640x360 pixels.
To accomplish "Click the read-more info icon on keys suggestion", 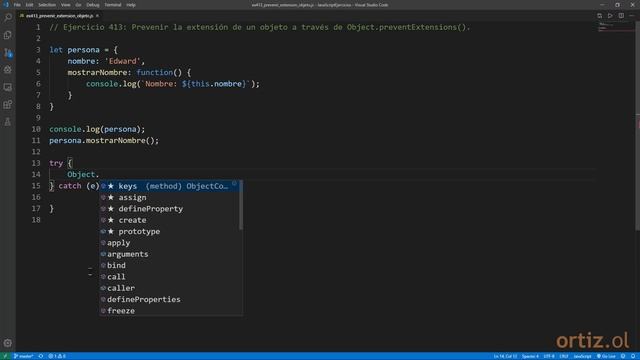I will [x=234, y=184].
